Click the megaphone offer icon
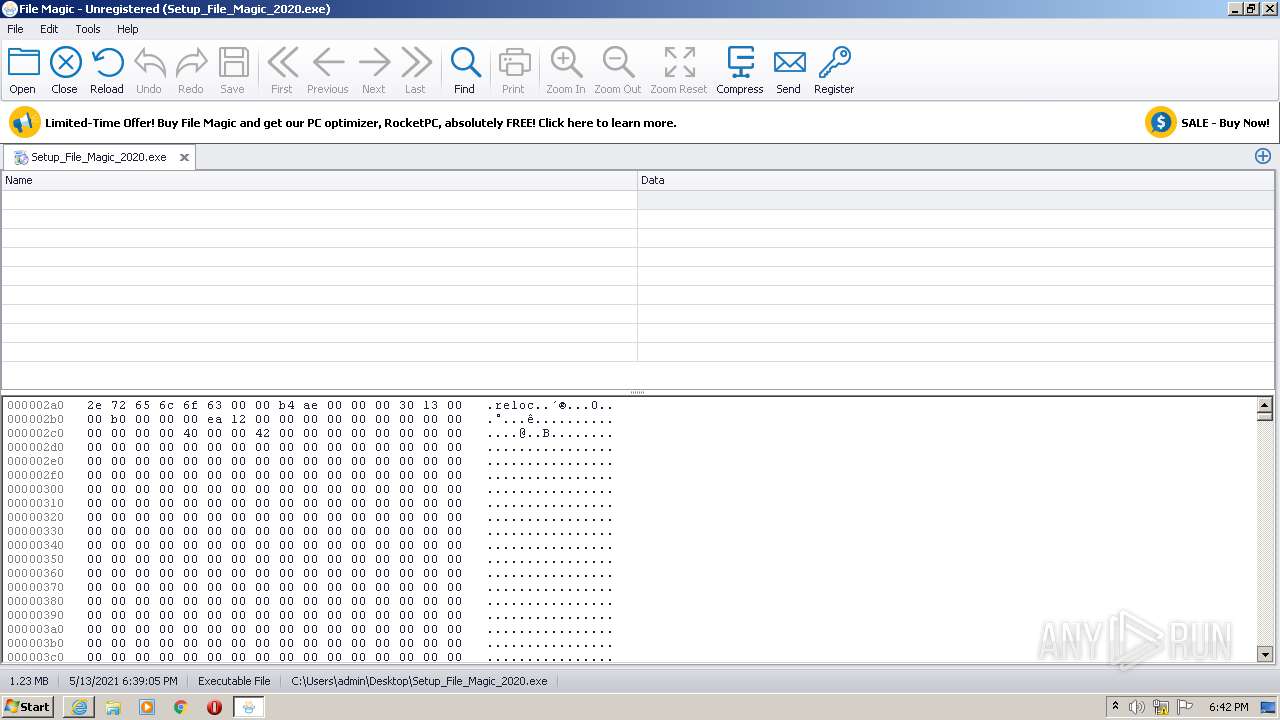This screenshot has height=720, width=1280. click(24, 123)
